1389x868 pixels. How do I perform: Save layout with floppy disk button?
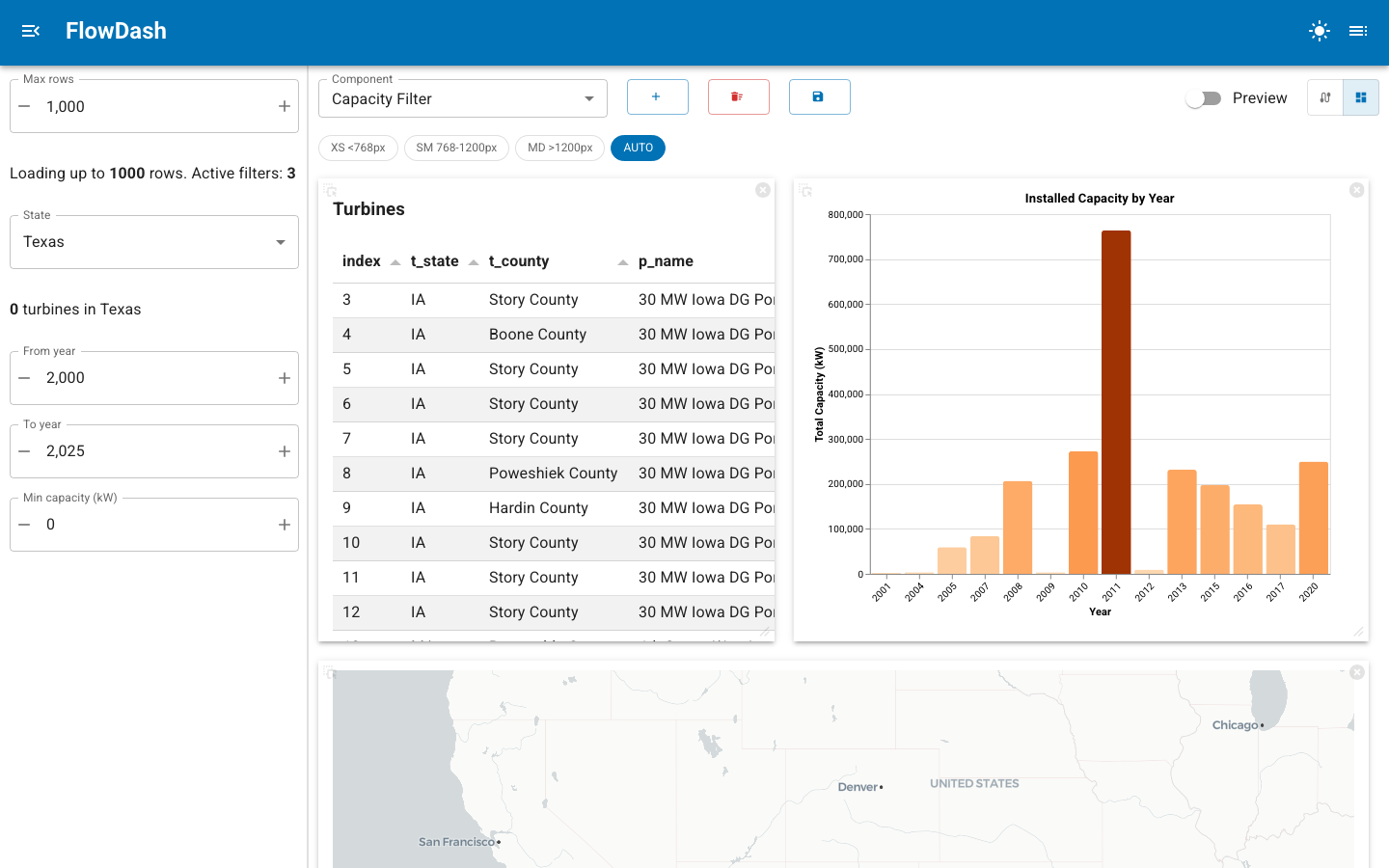pos(819,96)
